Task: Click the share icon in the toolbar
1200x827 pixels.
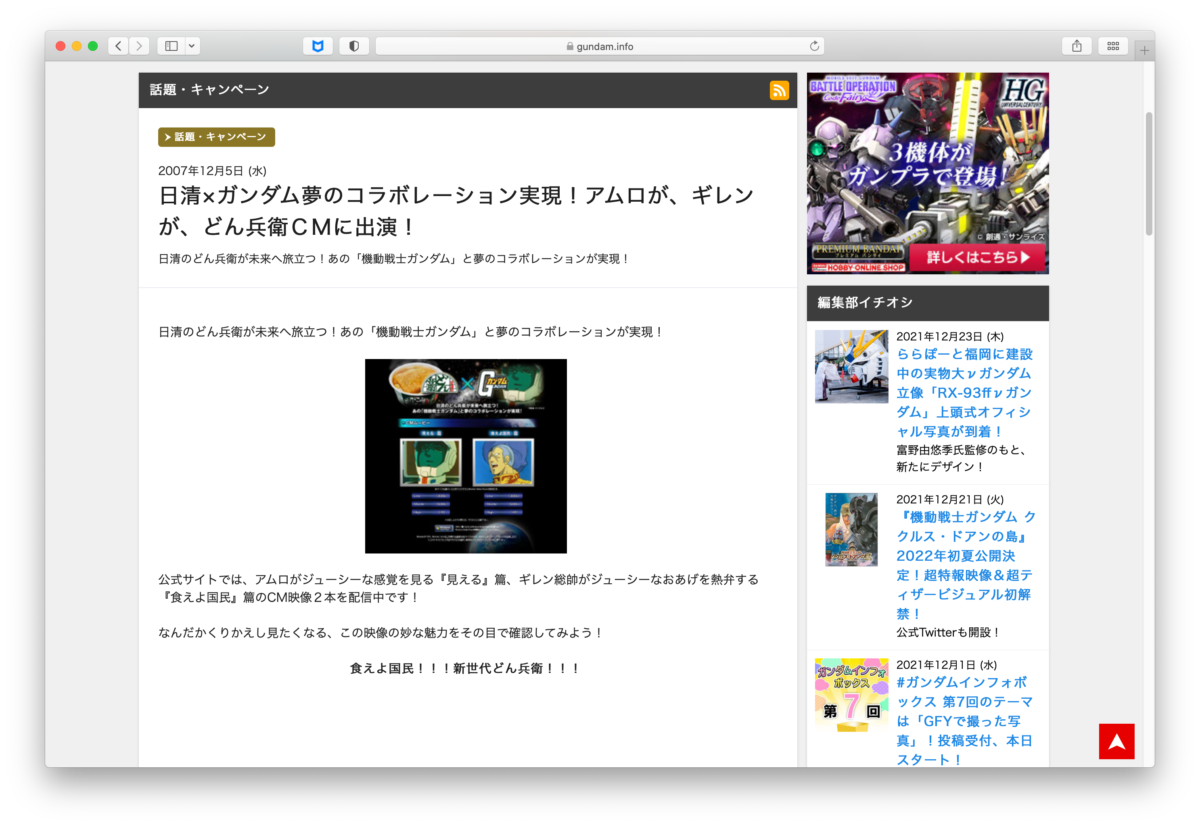Action: 1078,45
